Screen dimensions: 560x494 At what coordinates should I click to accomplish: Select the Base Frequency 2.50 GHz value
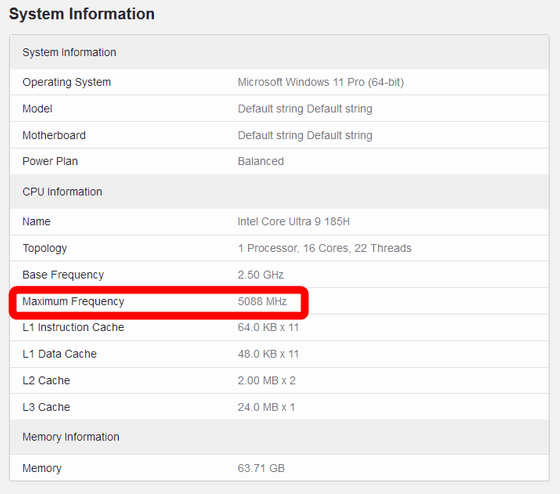(x=261, y=275)
